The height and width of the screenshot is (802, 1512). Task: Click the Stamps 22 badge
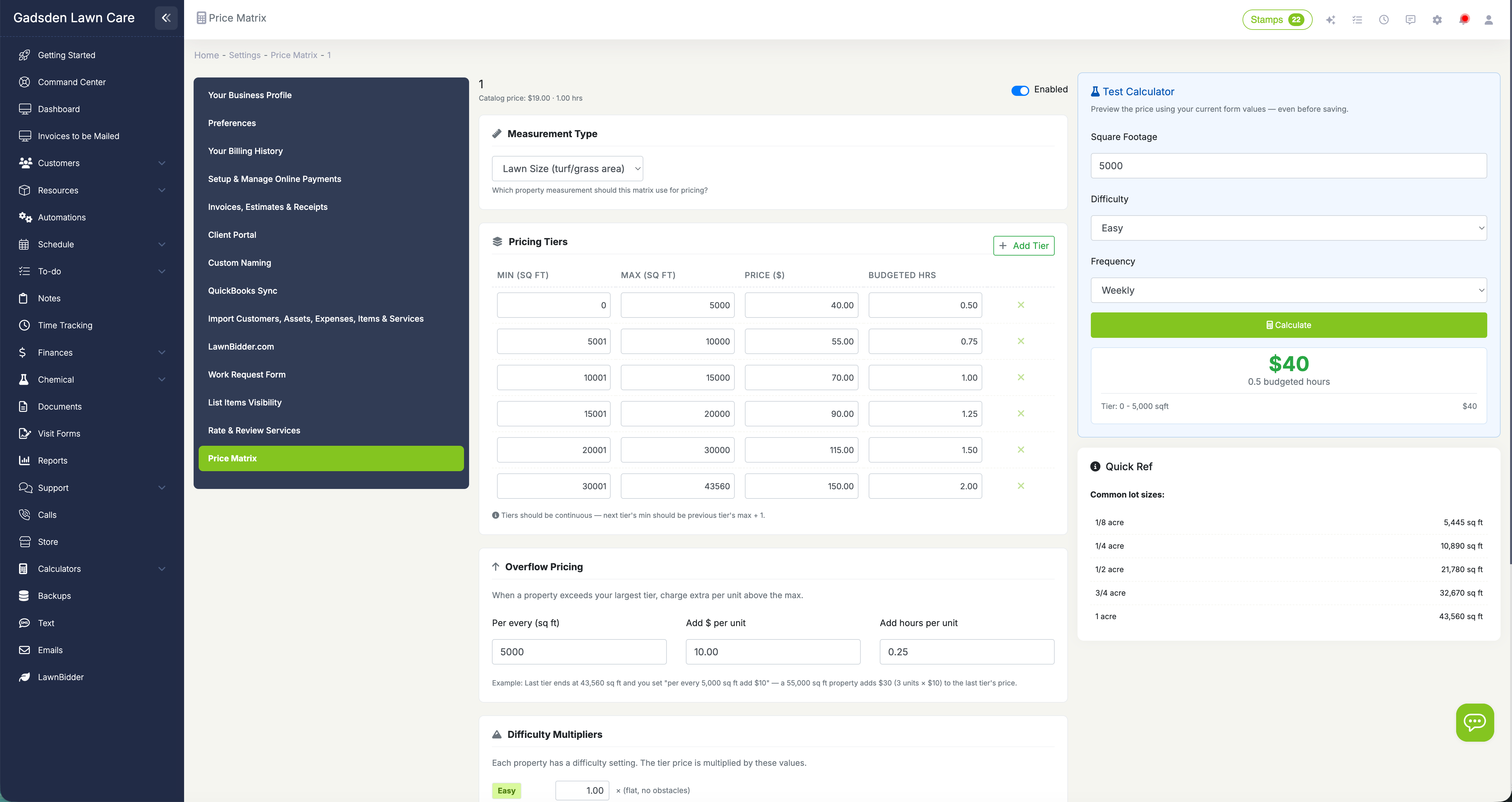pos(1277,19)
